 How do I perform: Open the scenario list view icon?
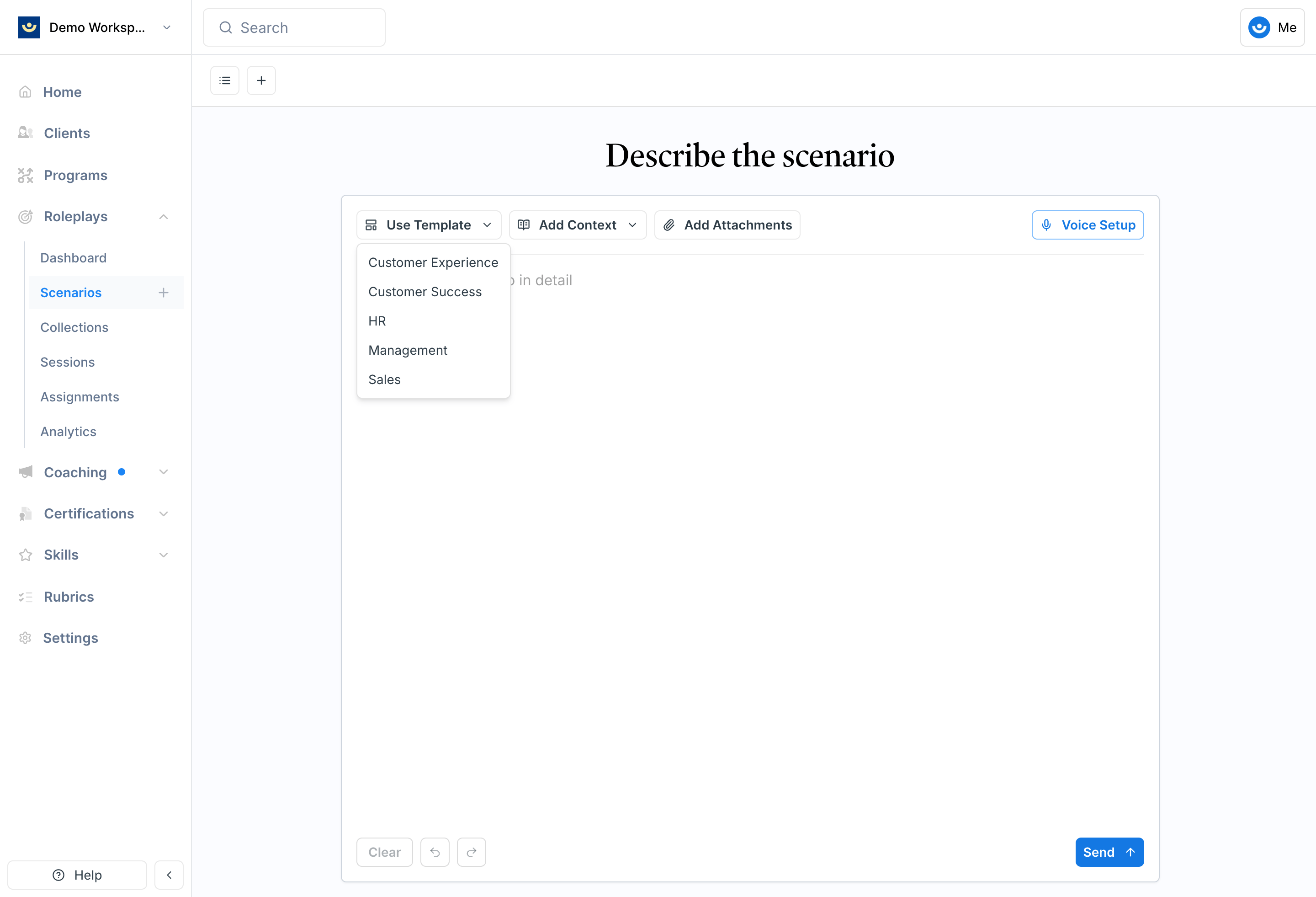tap(225, 80)
